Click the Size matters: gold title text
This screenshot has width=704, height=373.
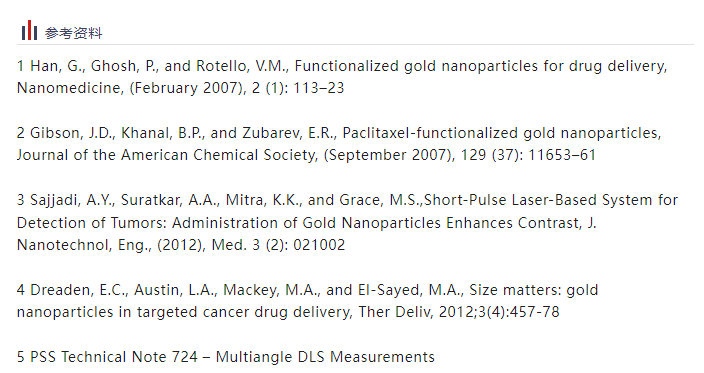[533, 290]
